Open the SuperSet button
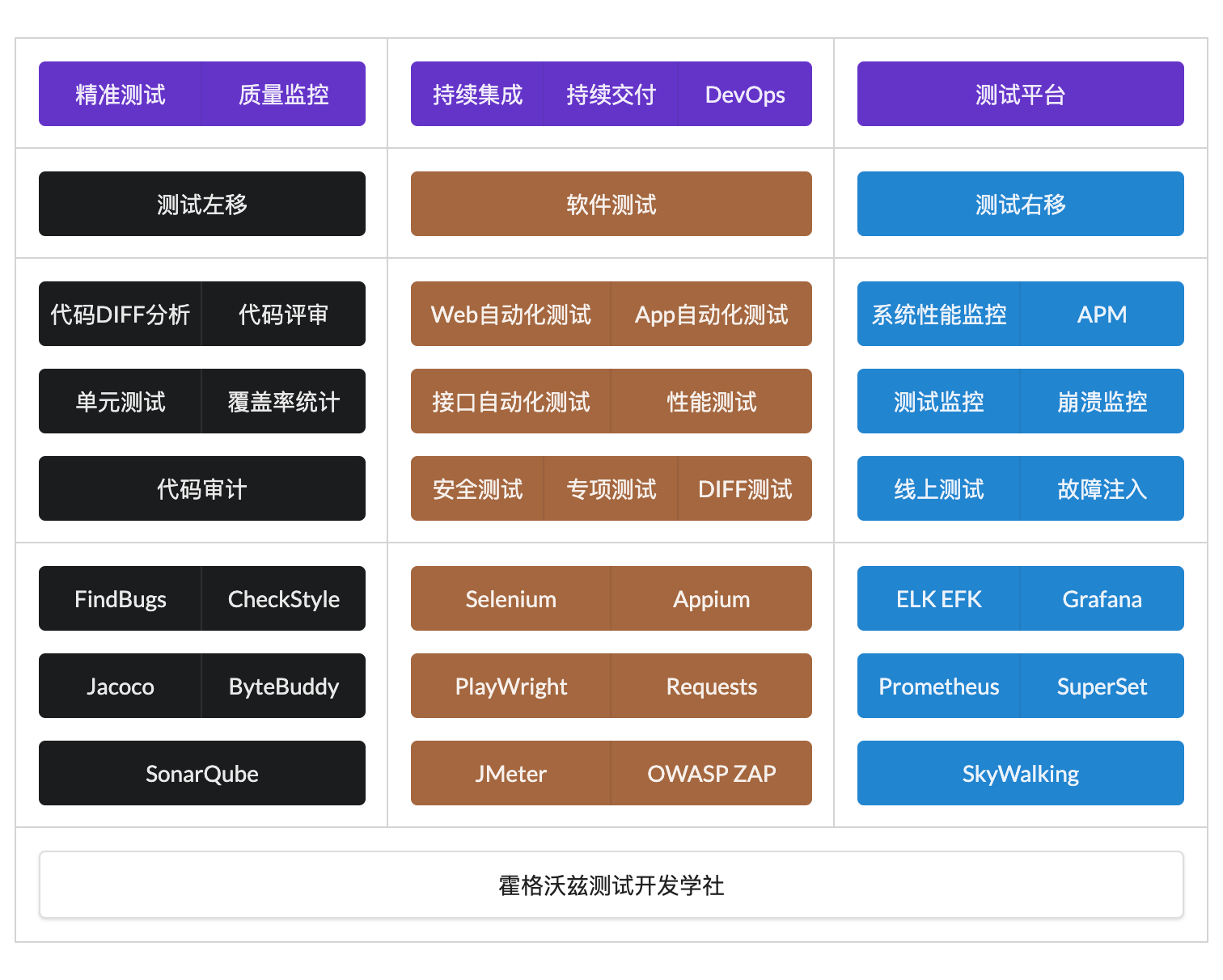 (x=1102, y=686)
